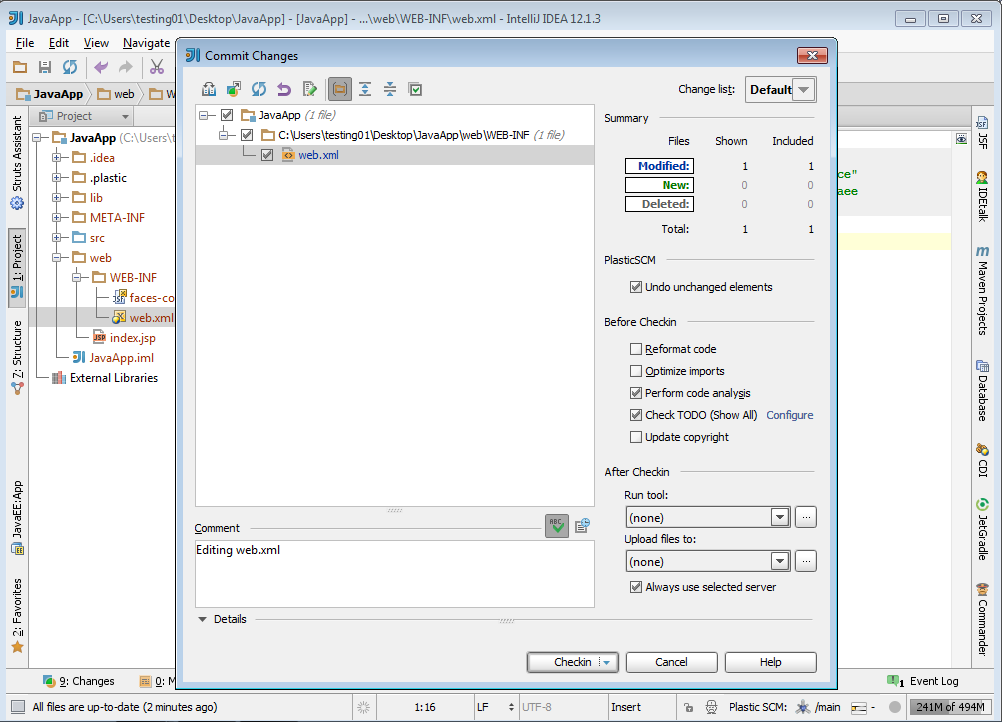Toggle Undo unchanged elements checkbox
The width and height of the screenshot is (1002, 722).
(636, 287)
